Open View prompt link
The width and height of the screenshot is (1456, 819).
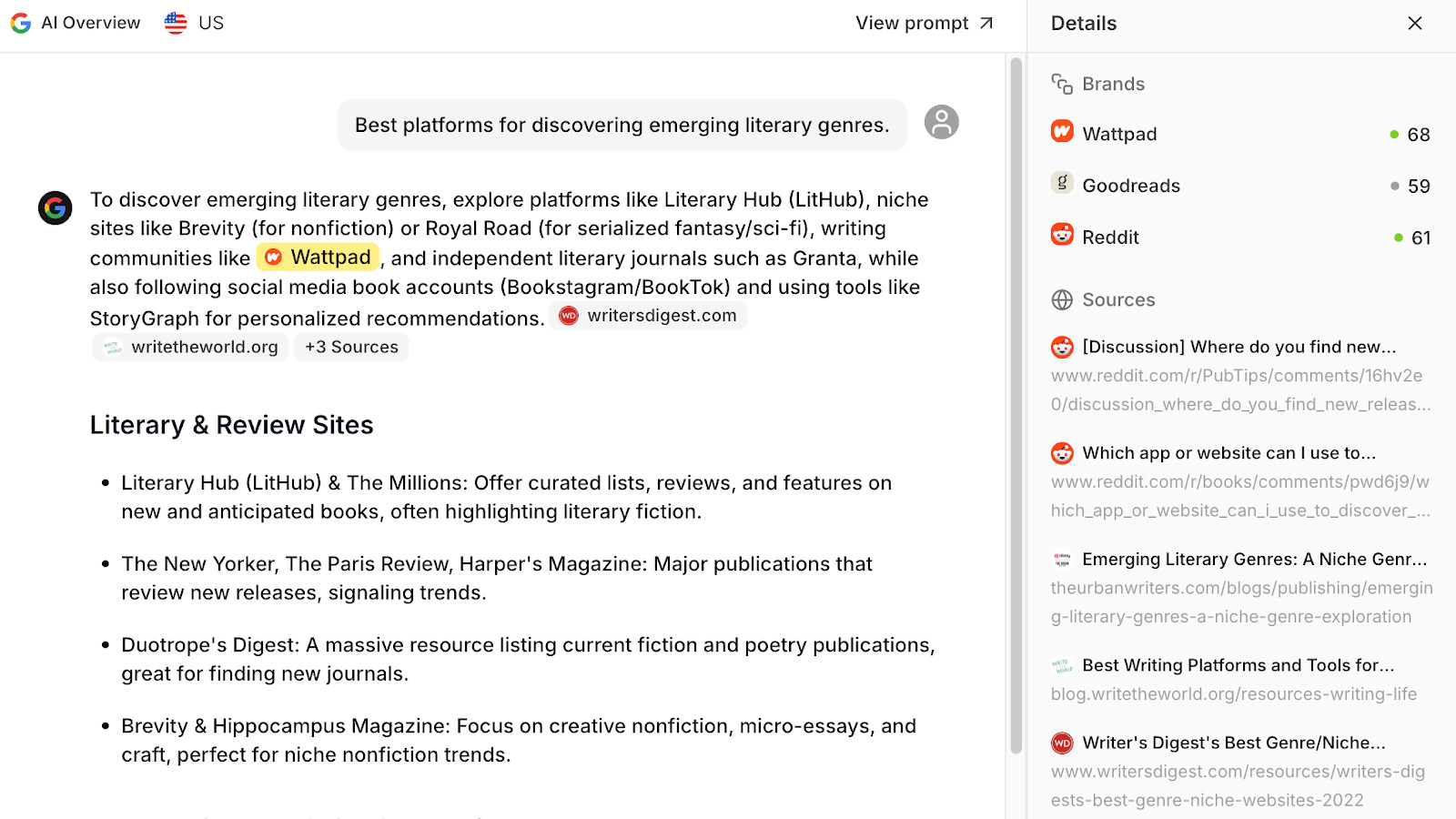point(924,24)
